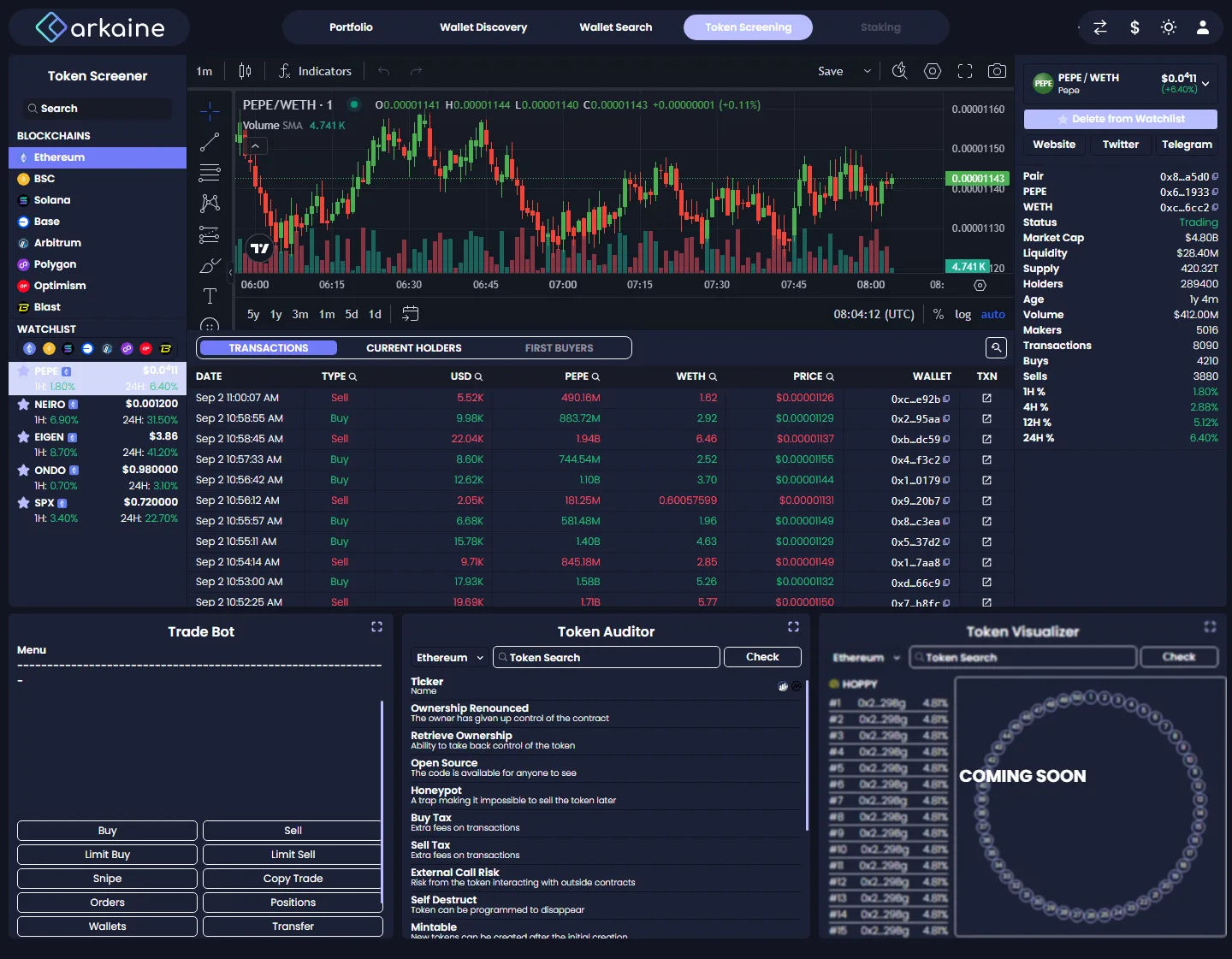1232x959 pixels.
Task: Expand the Token Auditor panel
Action: pyautogui.click(x=793, y=627)
